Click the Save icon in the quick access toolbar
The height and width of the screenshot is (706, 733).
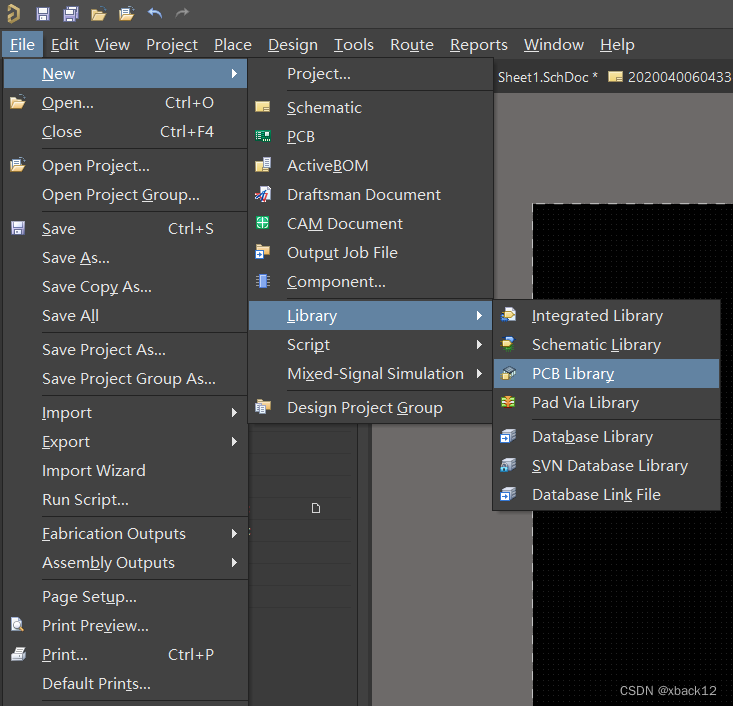43,14
